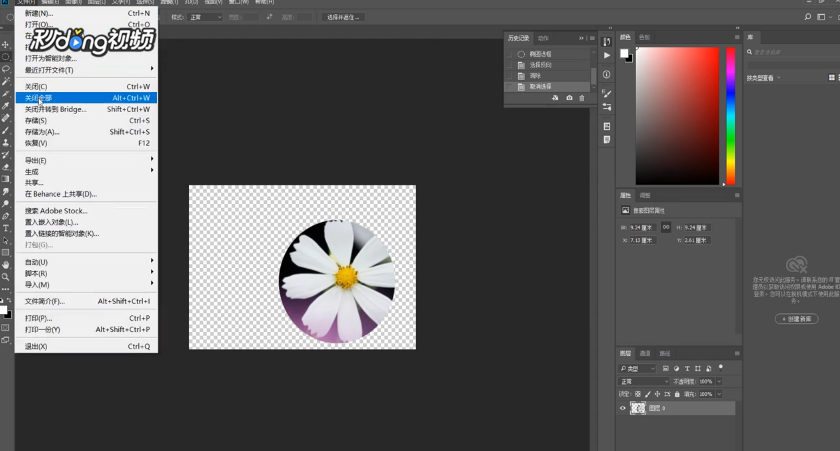
Task: Select the Eyedropper tool
Action: 6,106
